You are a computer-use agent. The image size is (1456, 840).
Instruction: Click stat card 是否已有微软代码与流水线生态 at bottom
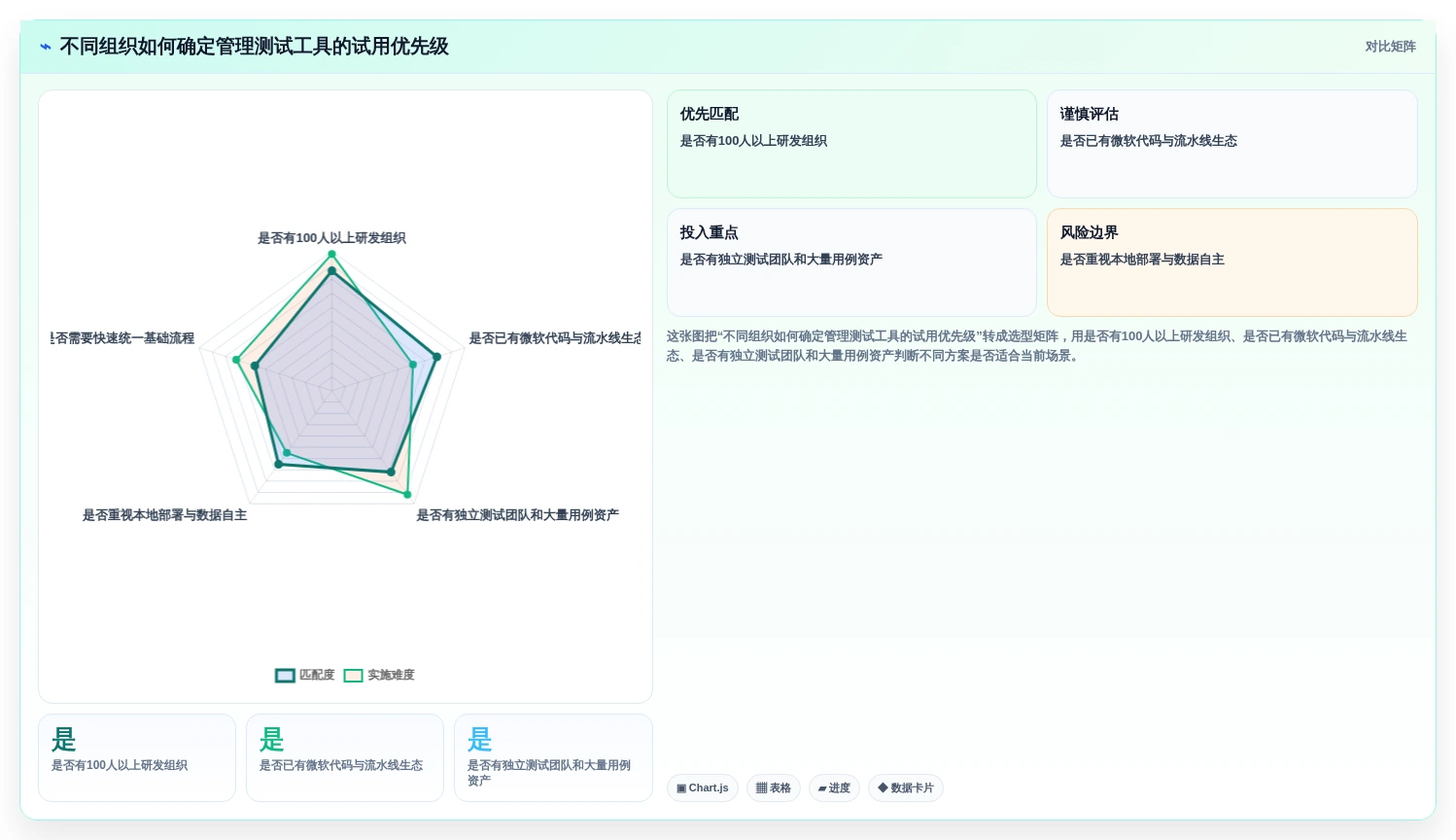(345, 758)
